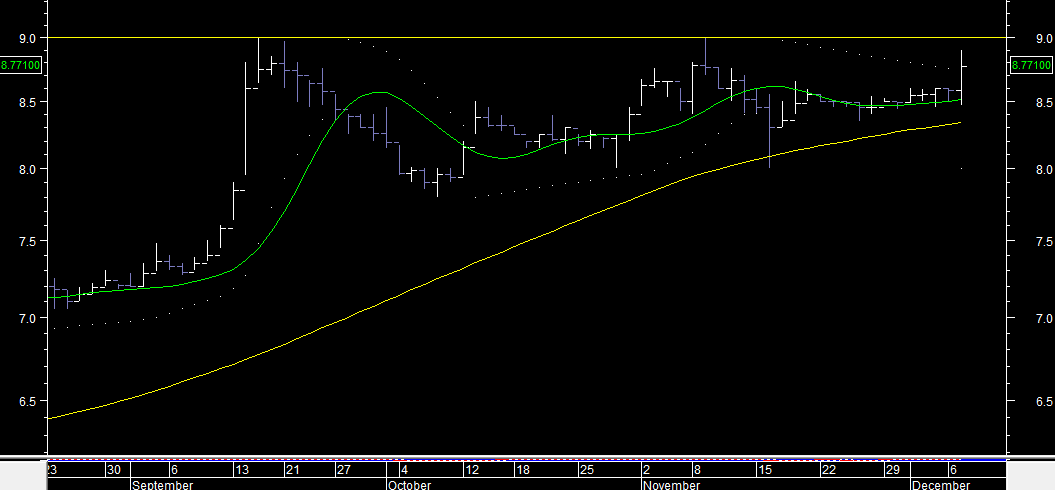Click the tall white breakout bar in mid-September
1055x490 pixels.
(246, 118)
